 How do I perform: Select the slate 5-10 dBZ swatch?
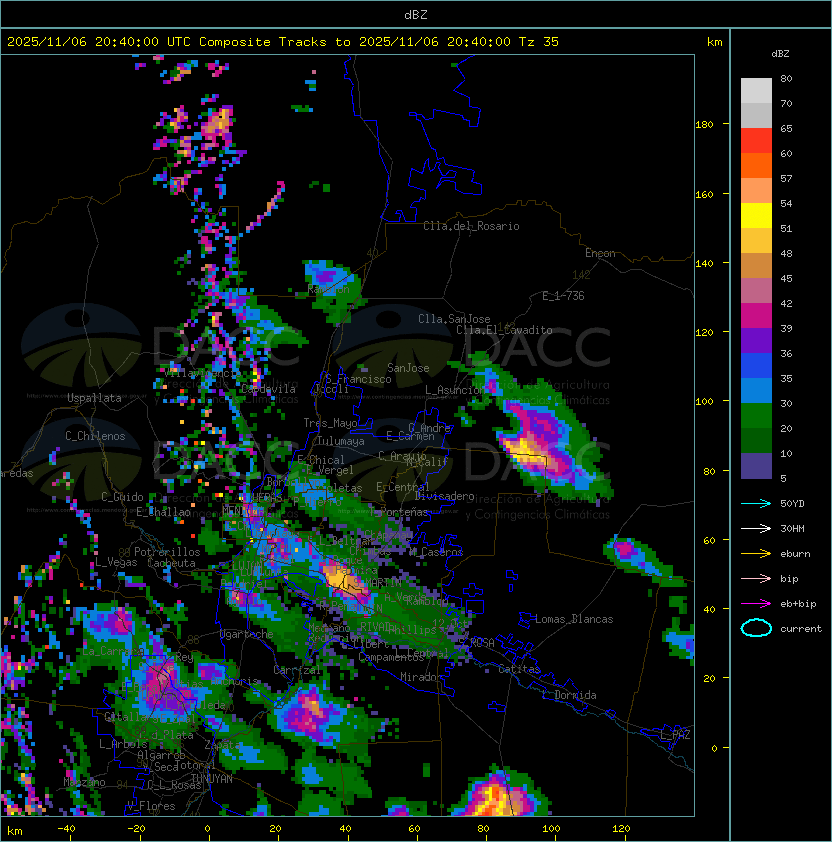pyautogui.click(x=756, y=466)
